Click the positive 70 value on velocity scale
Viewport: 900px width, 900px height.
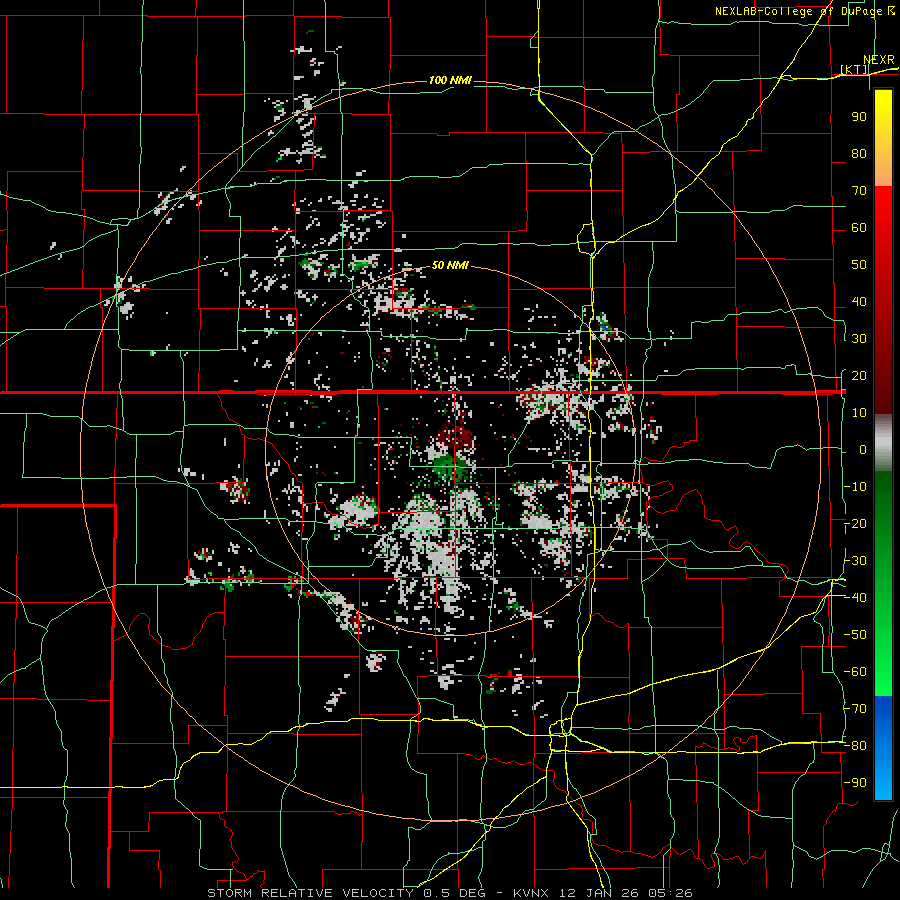(x=859, y=191)
